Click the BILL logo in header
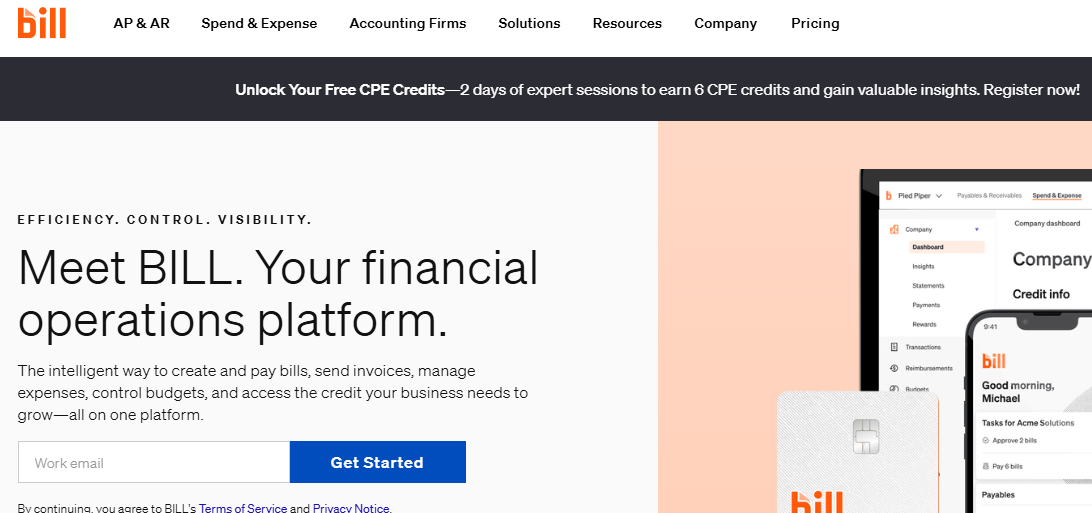 42,22
